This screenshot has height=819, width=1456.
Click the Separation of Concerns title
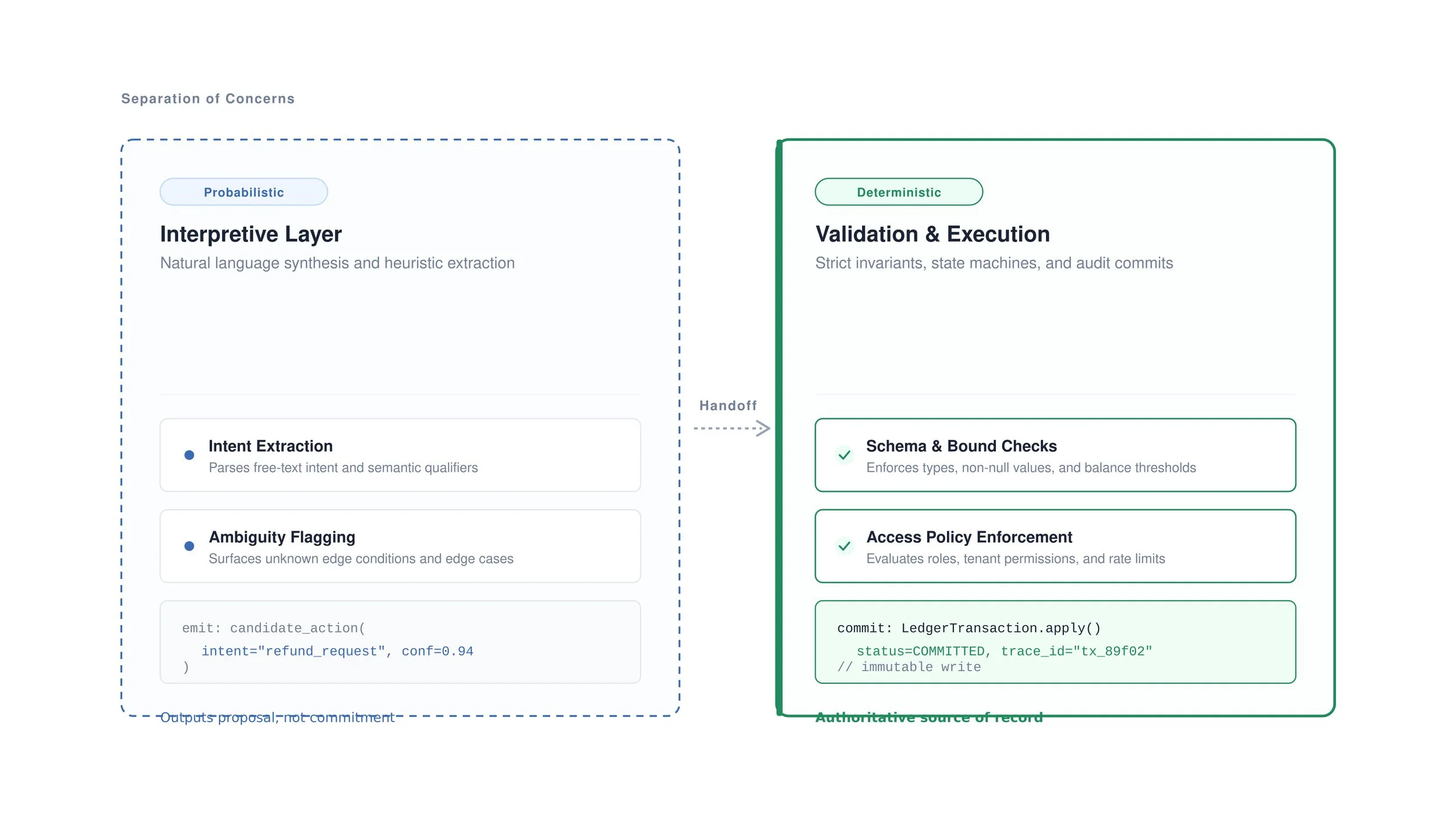point(208,98)
